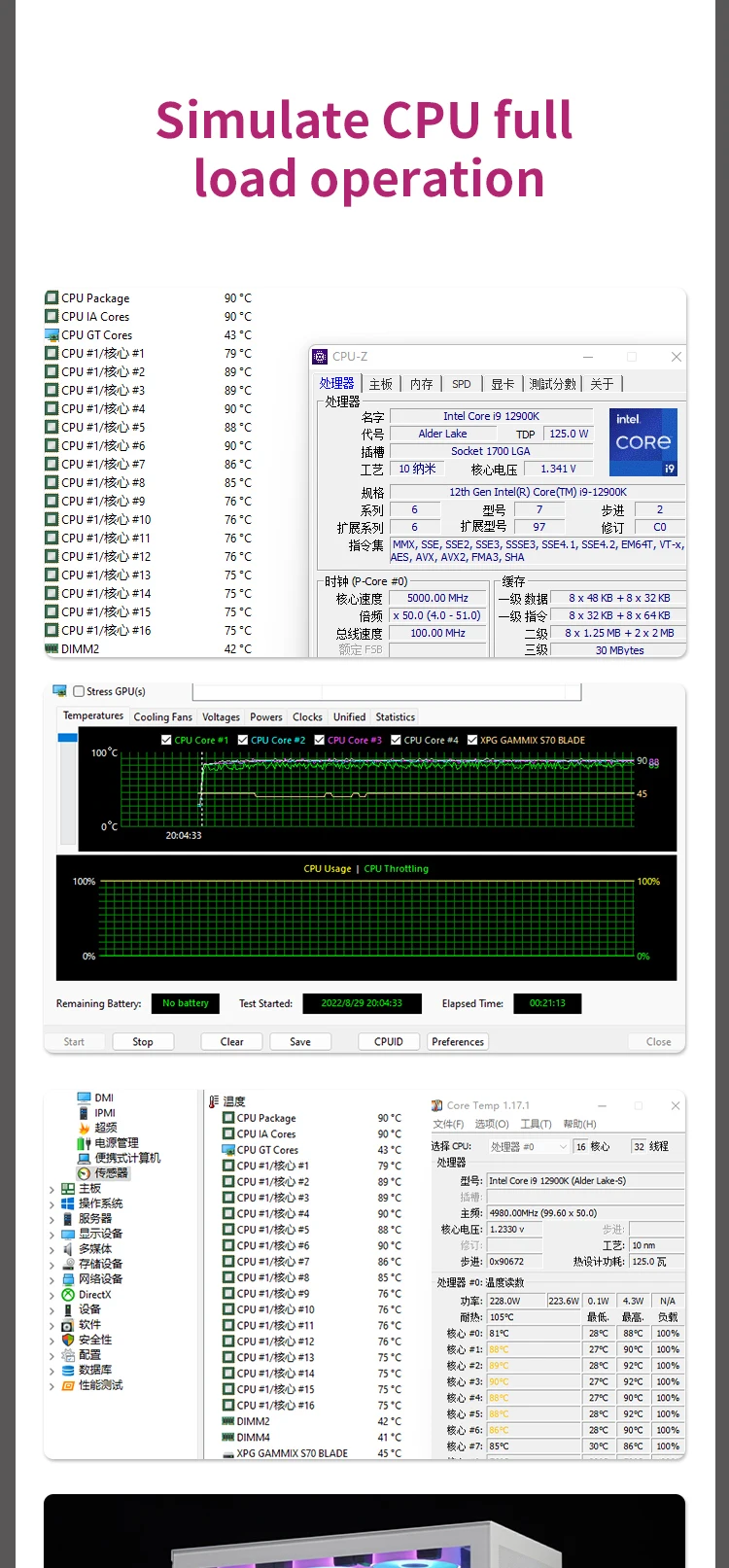Click the 电源管理 battery icon

[x=84, y=1143]
